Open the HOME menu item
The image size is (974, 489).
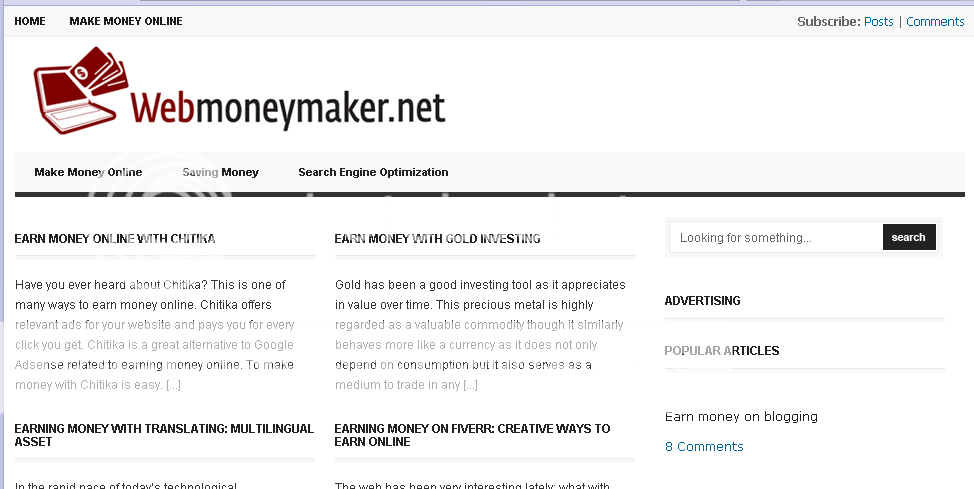[x=30, y=21]
